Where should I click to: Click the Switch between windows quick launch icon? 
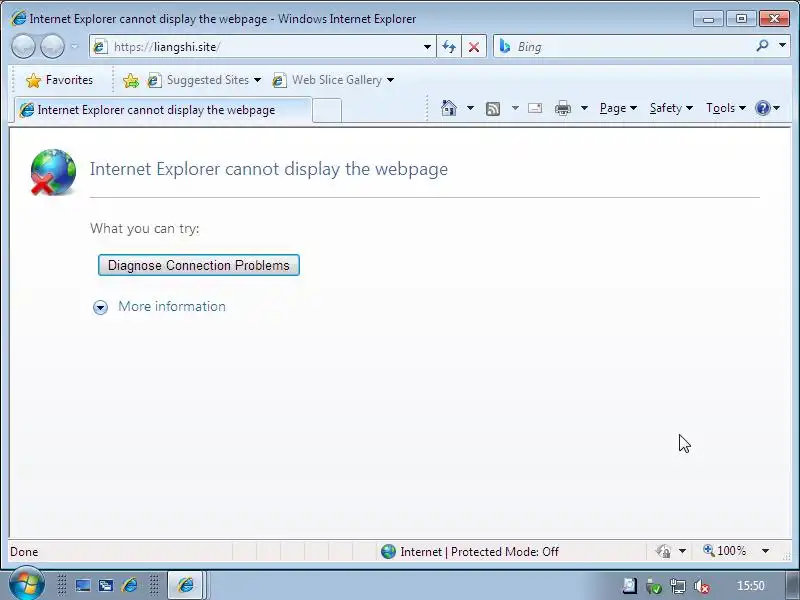[x=106, y=585]
